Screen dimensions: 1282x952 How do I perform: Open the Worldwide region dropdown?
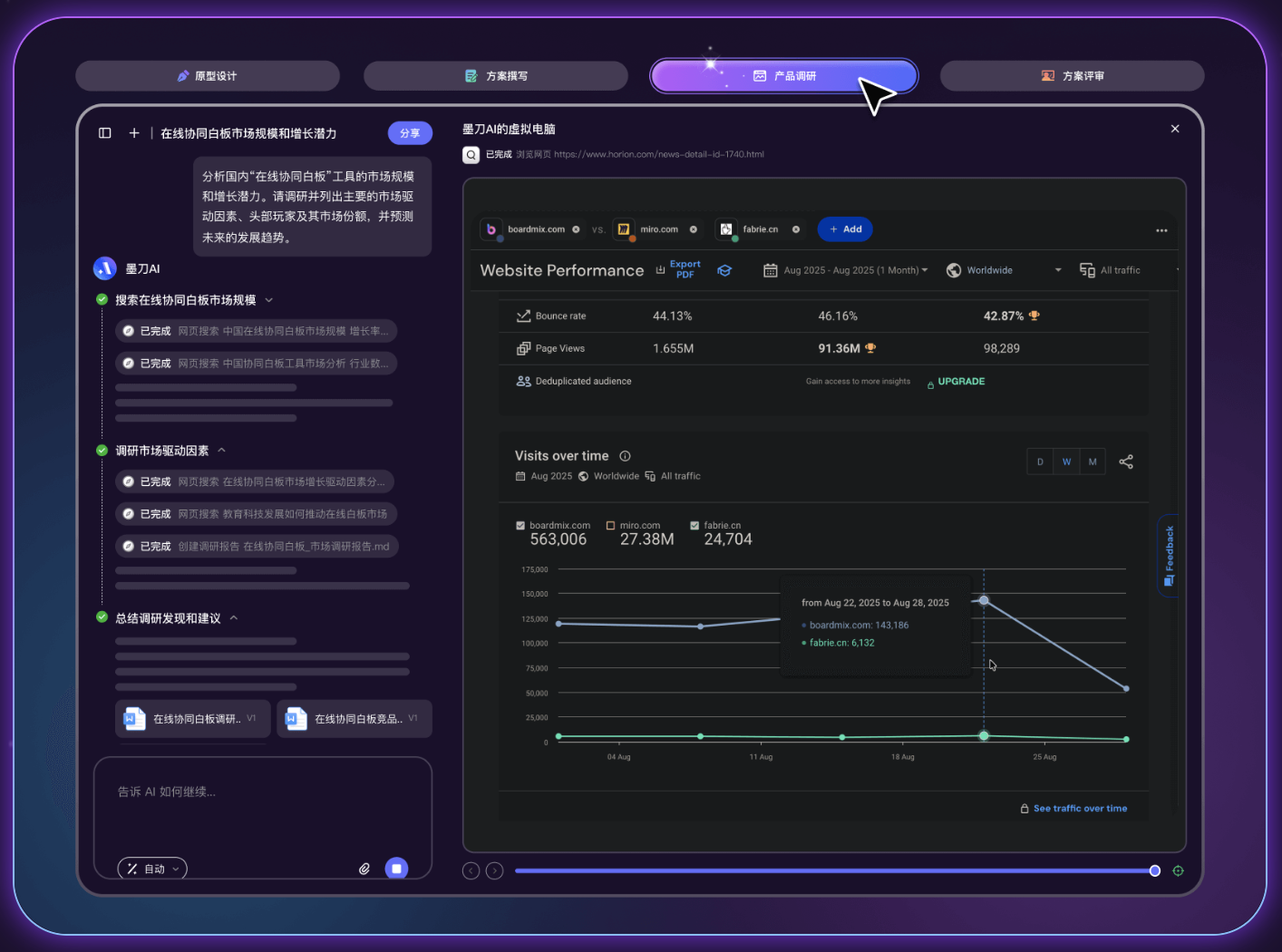[1003, 270]
